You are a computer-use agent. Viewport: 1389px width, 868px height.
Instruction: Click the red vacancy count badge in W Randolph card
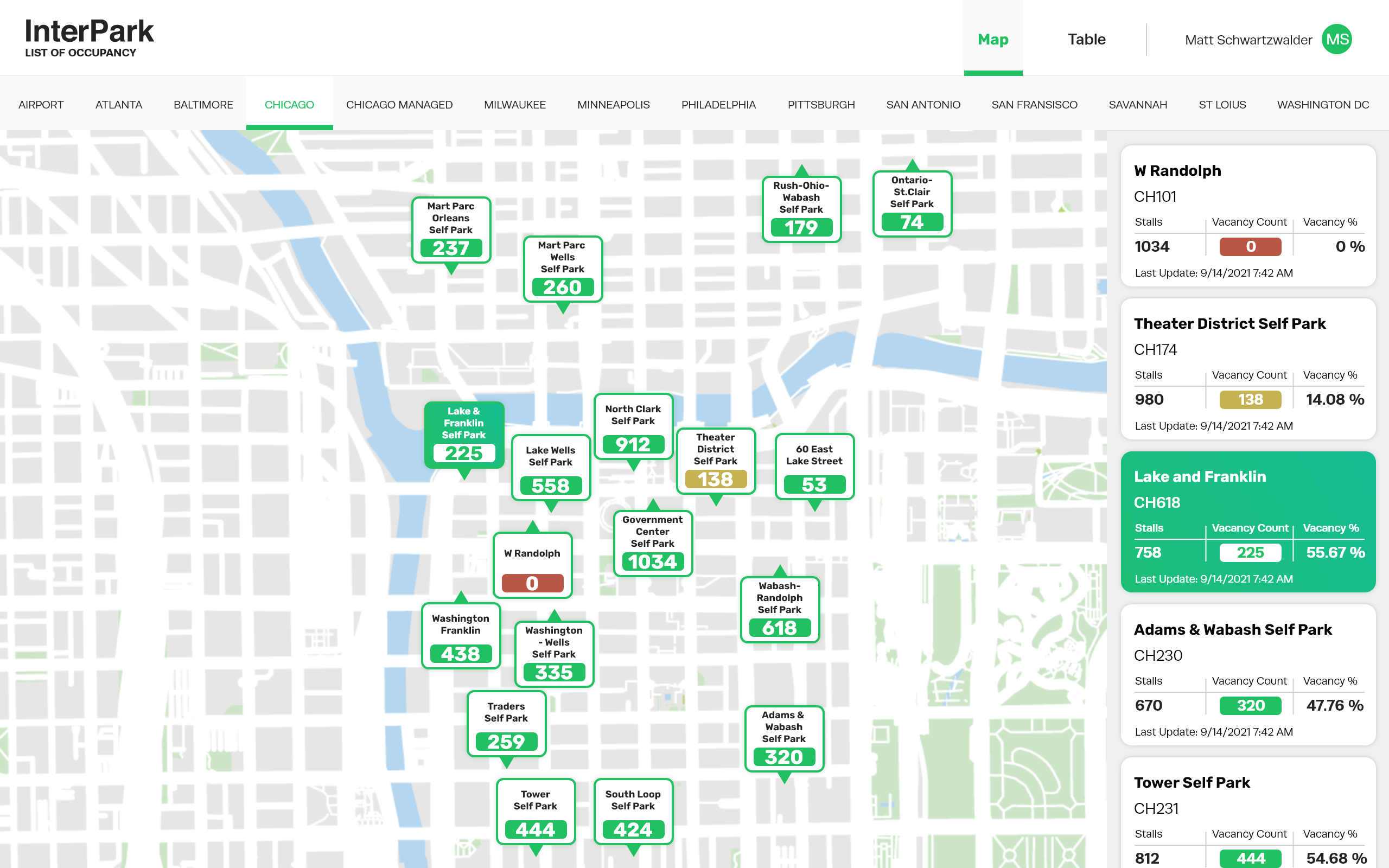point(1250,246)
